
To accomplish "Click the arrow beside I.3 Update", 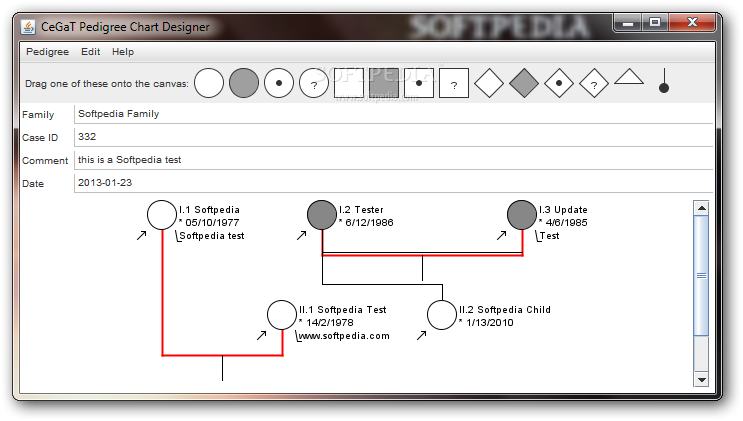I will pyautogui.click(x=502, y=235).
